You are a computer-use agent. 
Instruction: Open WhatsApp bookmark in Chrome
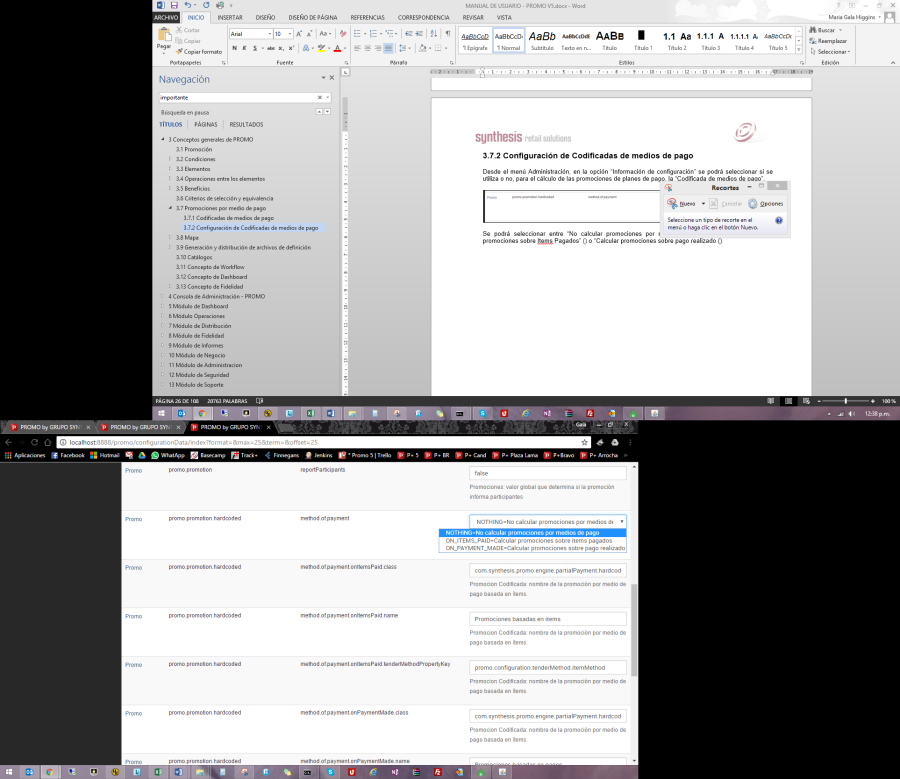[x=168, y=455]
